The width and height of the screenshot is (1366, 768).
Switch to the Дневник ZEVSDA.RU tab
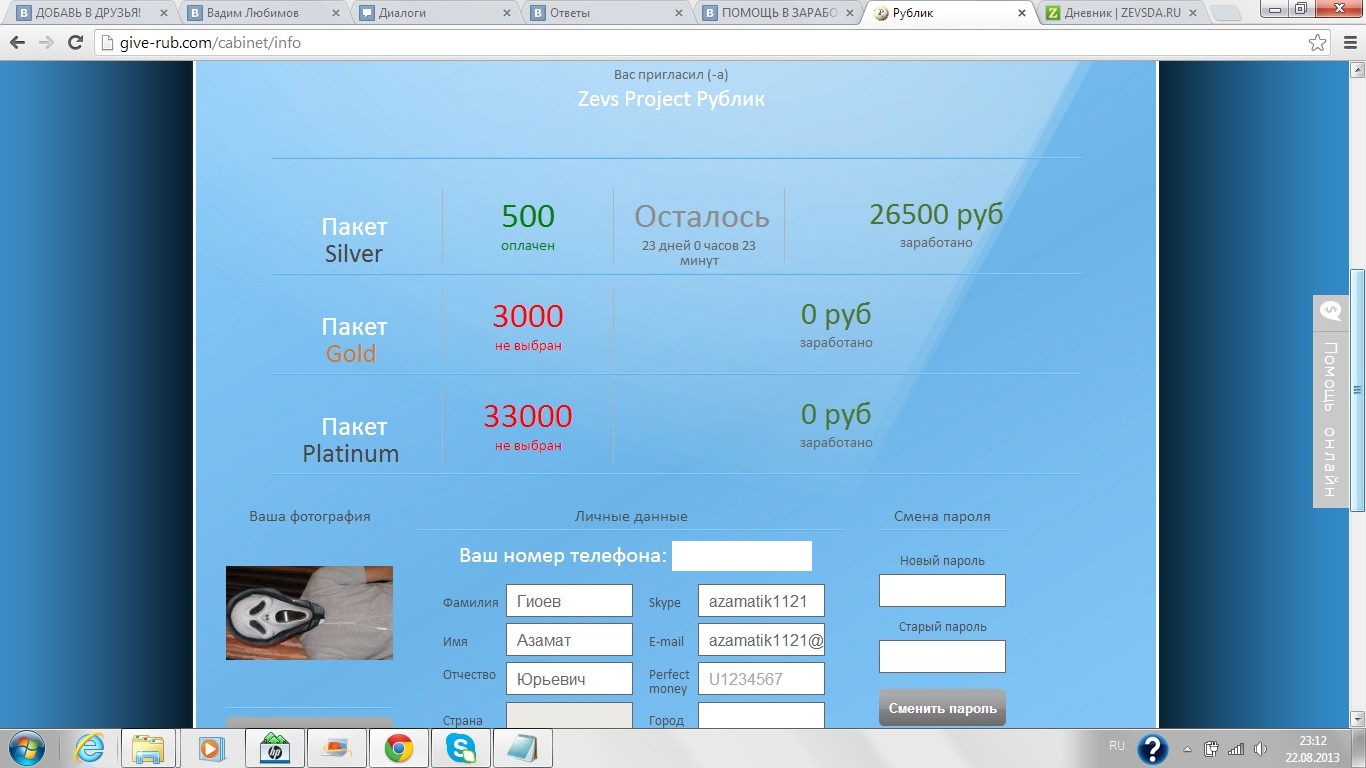1121,13
